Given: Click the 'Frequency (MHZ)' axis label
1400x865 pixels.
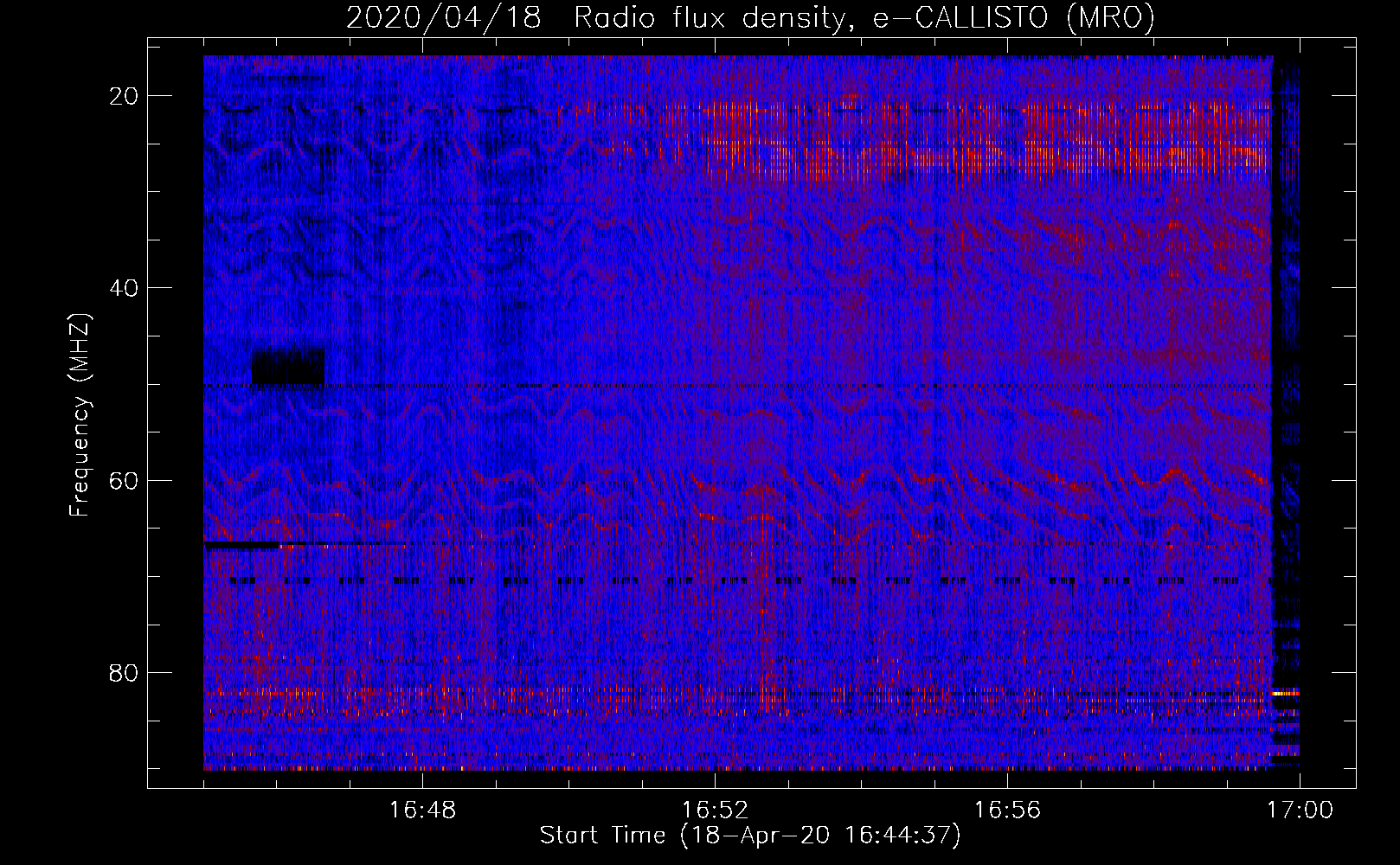Looking at the screenshot, I should [80, 414].
